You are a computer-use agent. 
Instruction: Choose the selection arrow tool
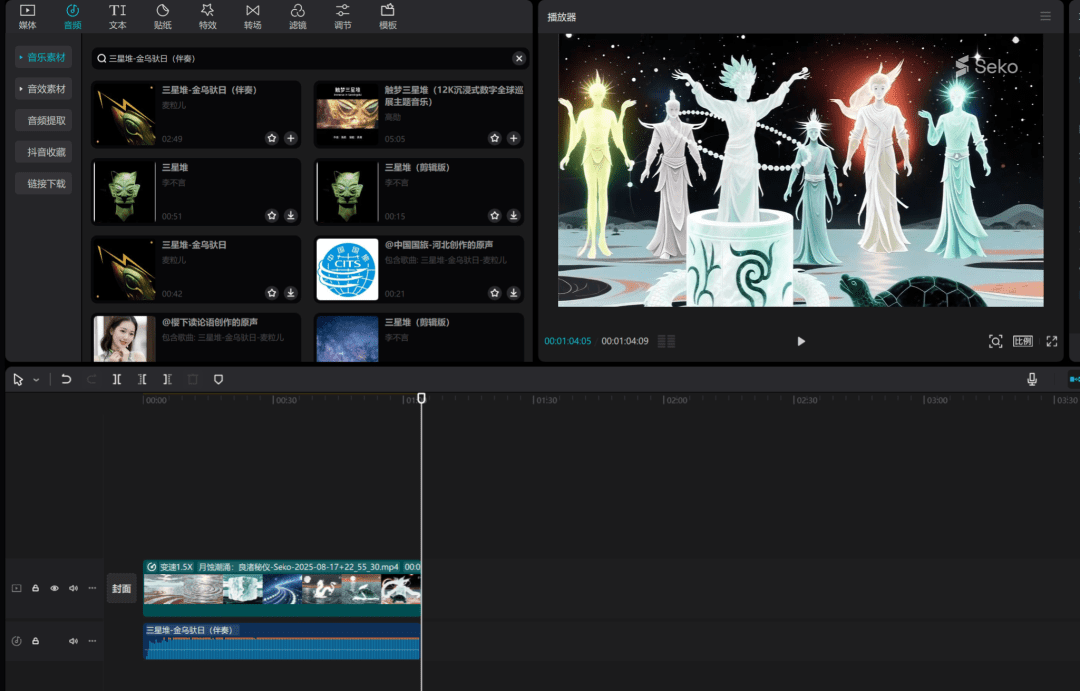[x=18, y=380]
